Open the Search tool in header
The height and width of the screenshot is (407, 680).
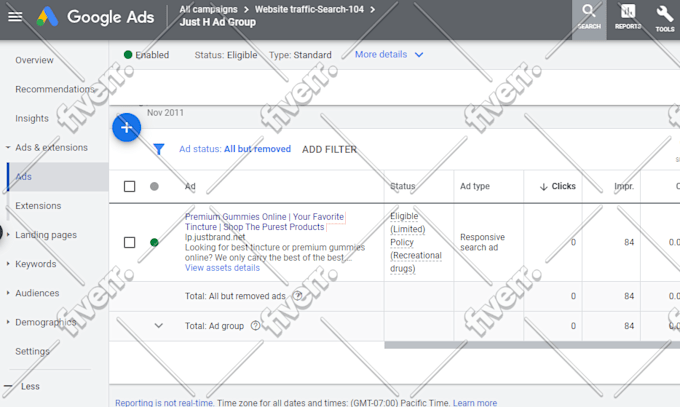coord(589,17)
